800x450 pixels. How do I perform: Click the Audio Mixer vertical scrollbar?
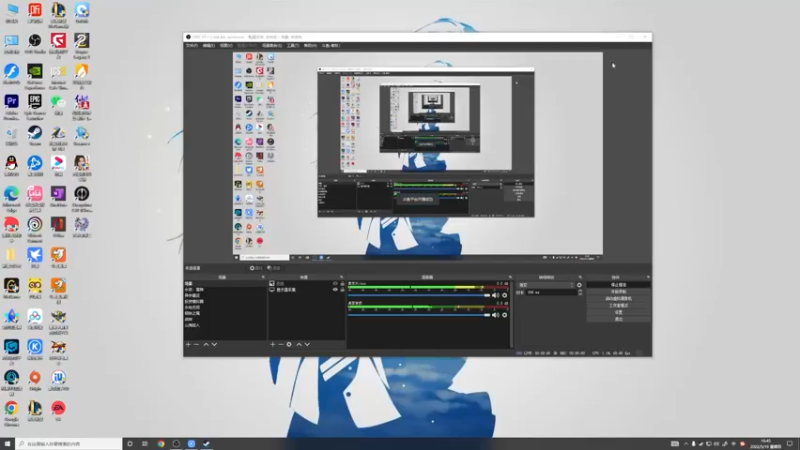(x=511, y=314)
